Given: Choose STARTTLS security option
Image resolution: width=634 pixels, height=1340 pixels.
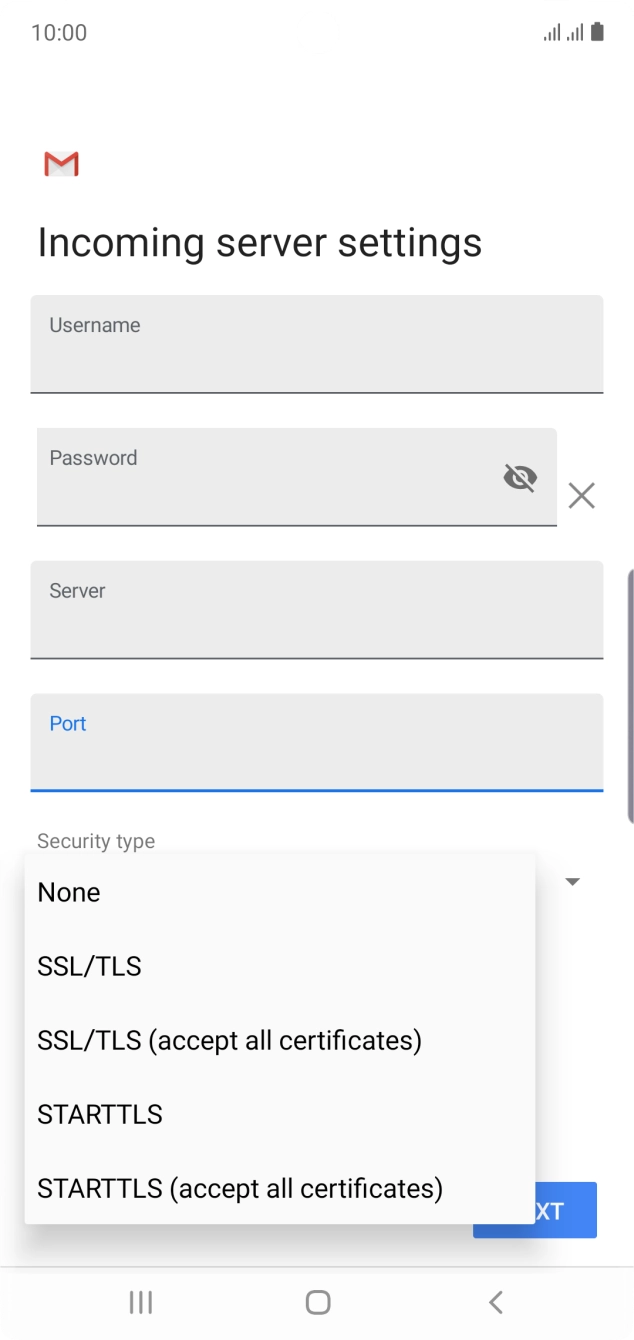Looking at the screenshot, I should [x=99, y=1114].
